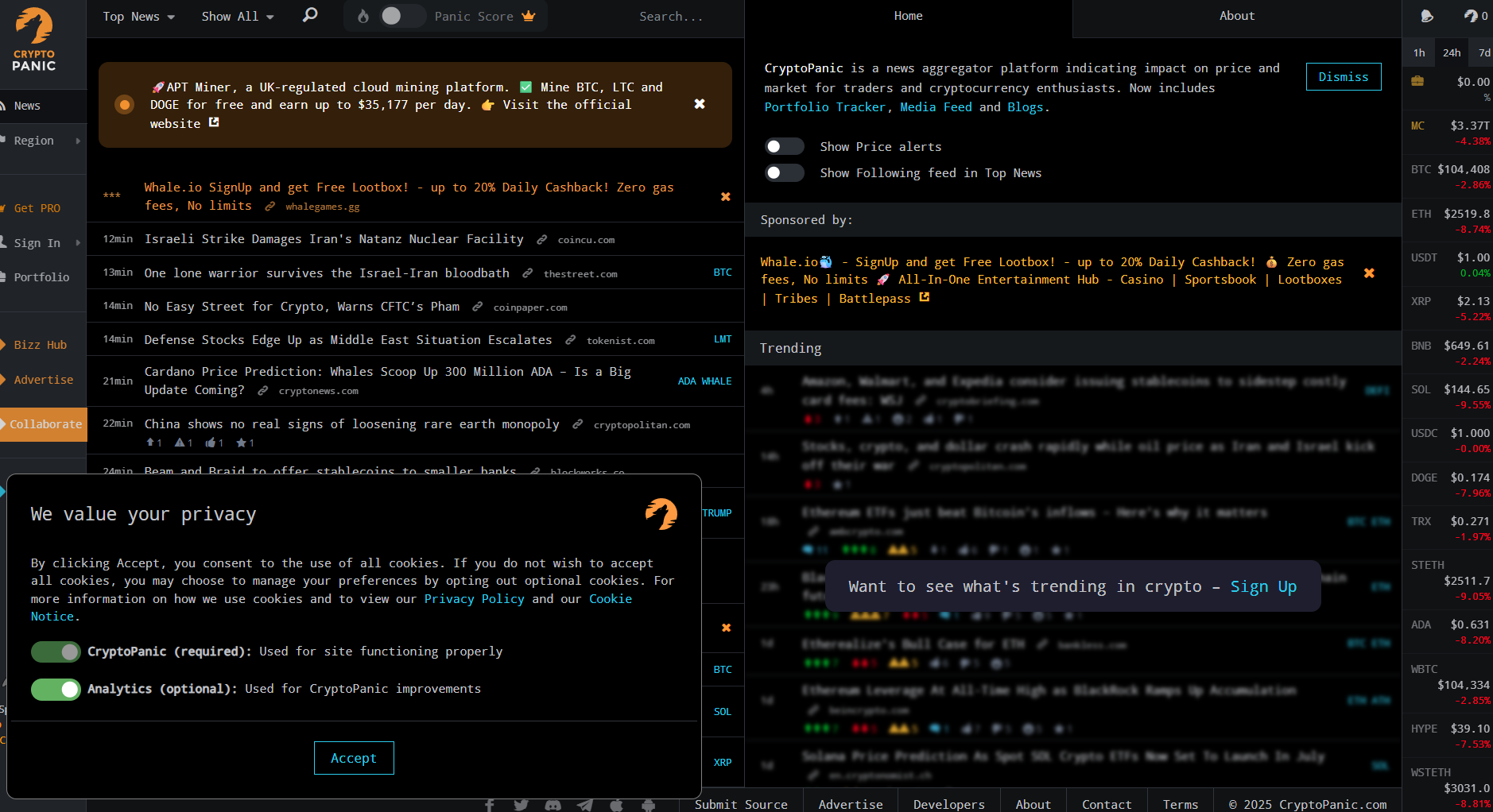Screen dimensions: 1493x812
Task: Click the link icon beside thestreet.com
Action: tap(527, 273)
